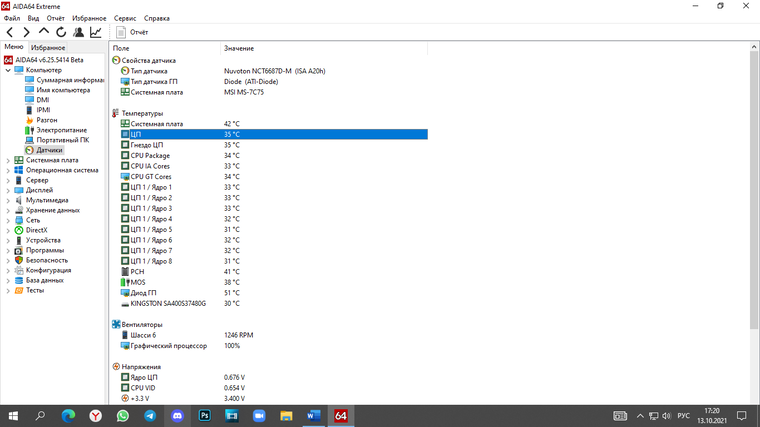
Task: Go back with the left arrow toolbar icon
Action: click(10, 32)
